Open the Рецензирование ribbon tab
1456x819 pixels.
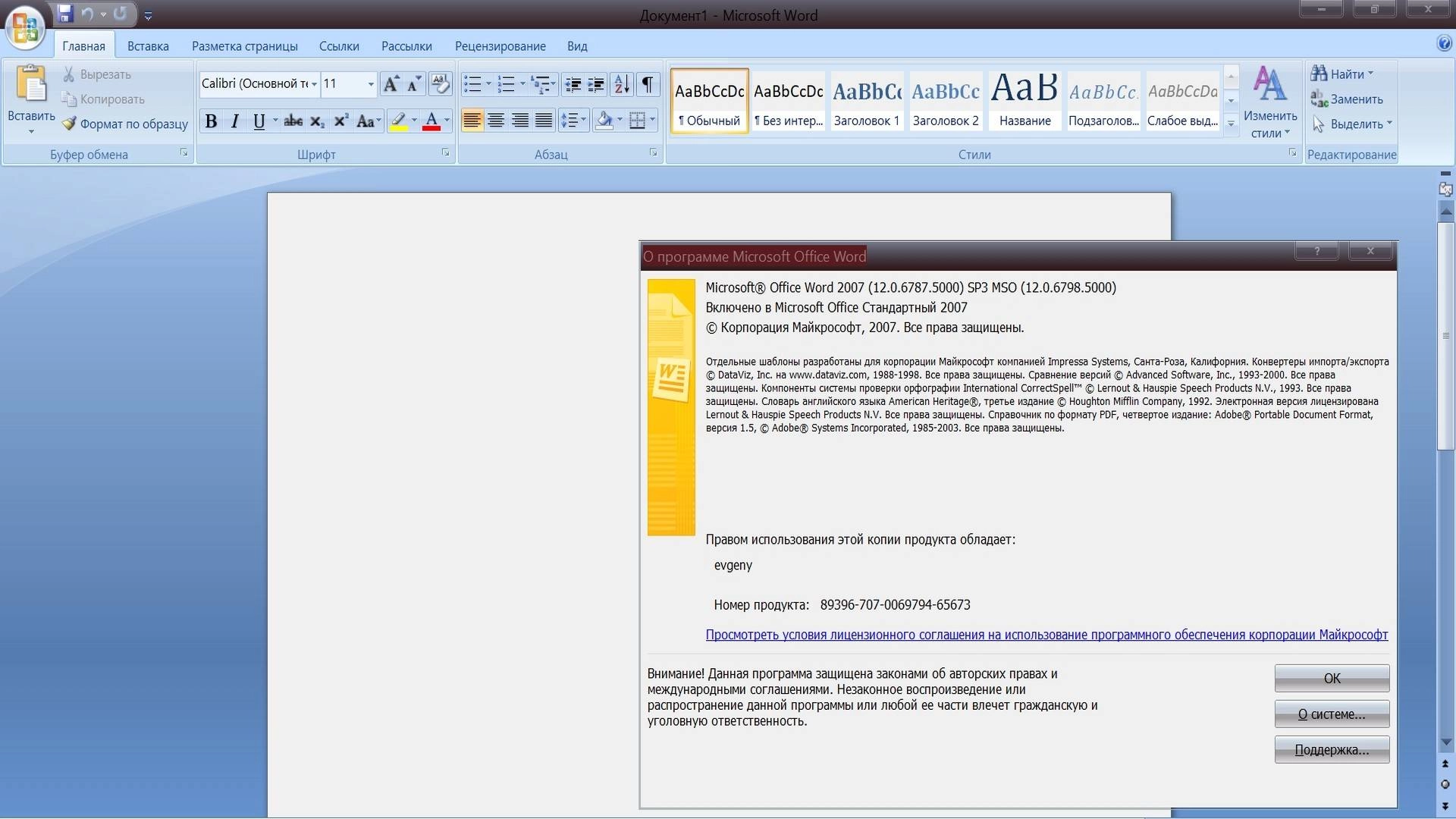500,46
